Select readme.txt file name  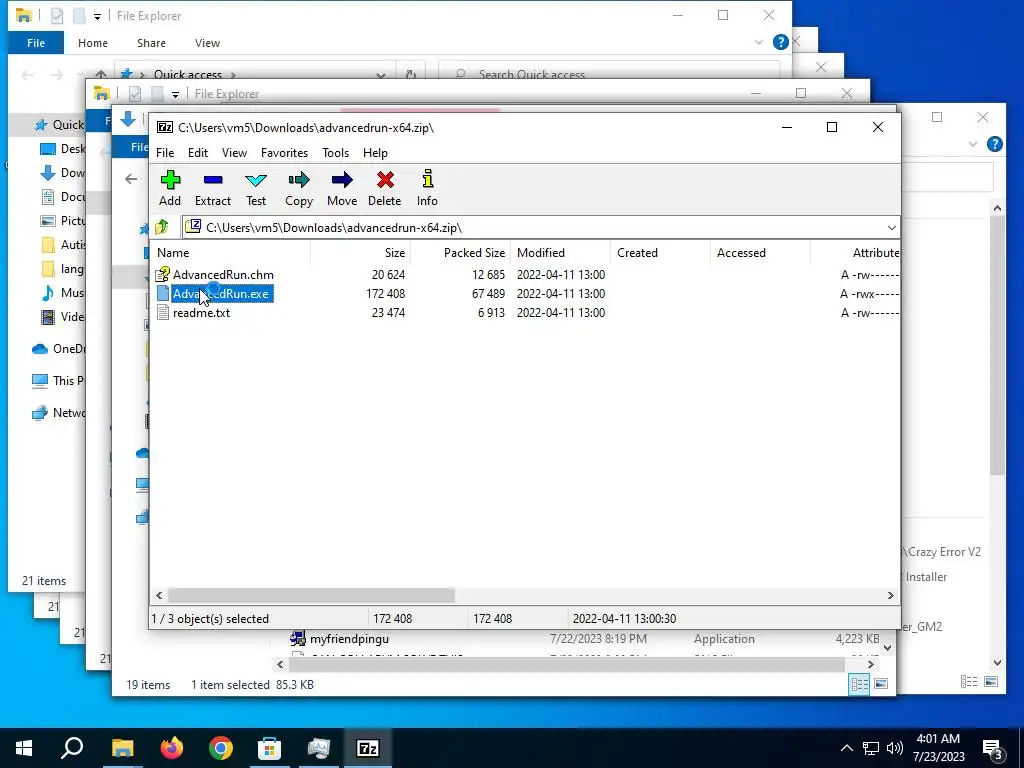pyautogui.click(x=201, y=313)
